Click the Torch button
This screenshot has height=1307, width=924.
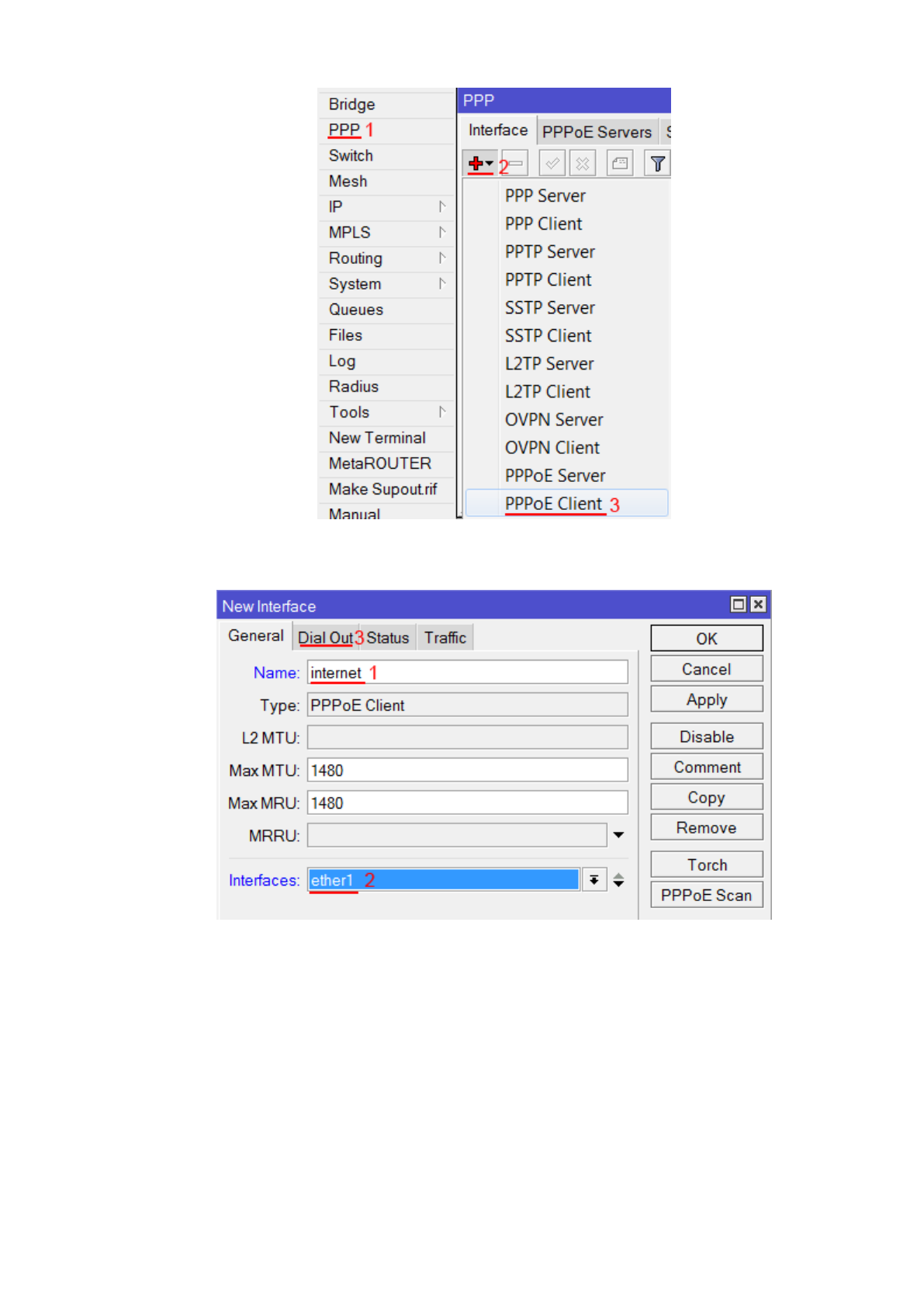click(x=707, y=865)
